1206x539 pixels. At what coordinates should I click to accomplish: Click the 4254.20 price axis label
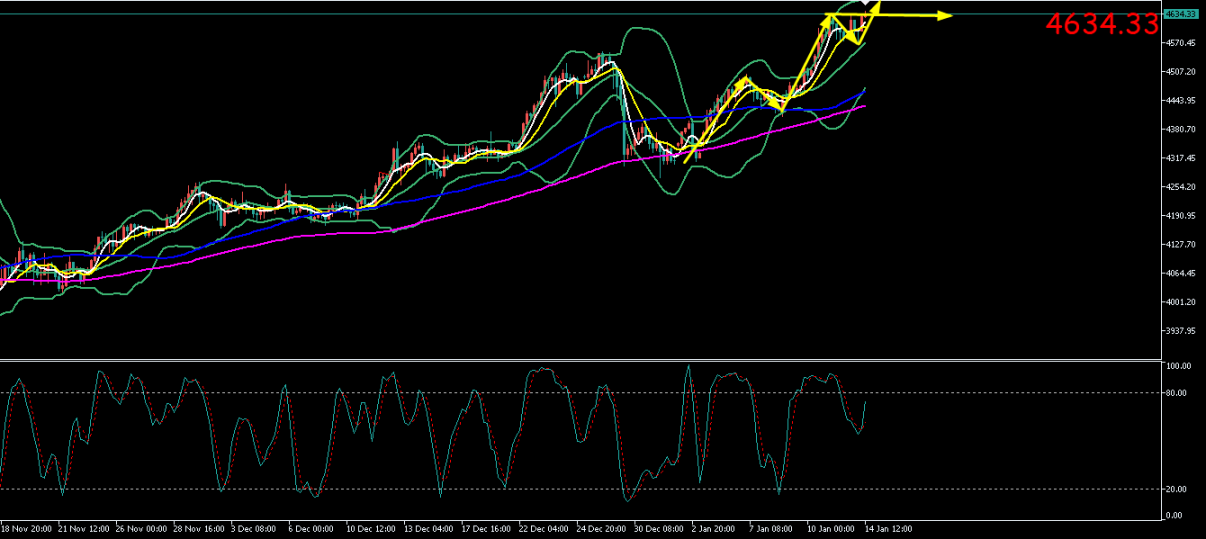pyautogui.click(x=1181, y=187)
